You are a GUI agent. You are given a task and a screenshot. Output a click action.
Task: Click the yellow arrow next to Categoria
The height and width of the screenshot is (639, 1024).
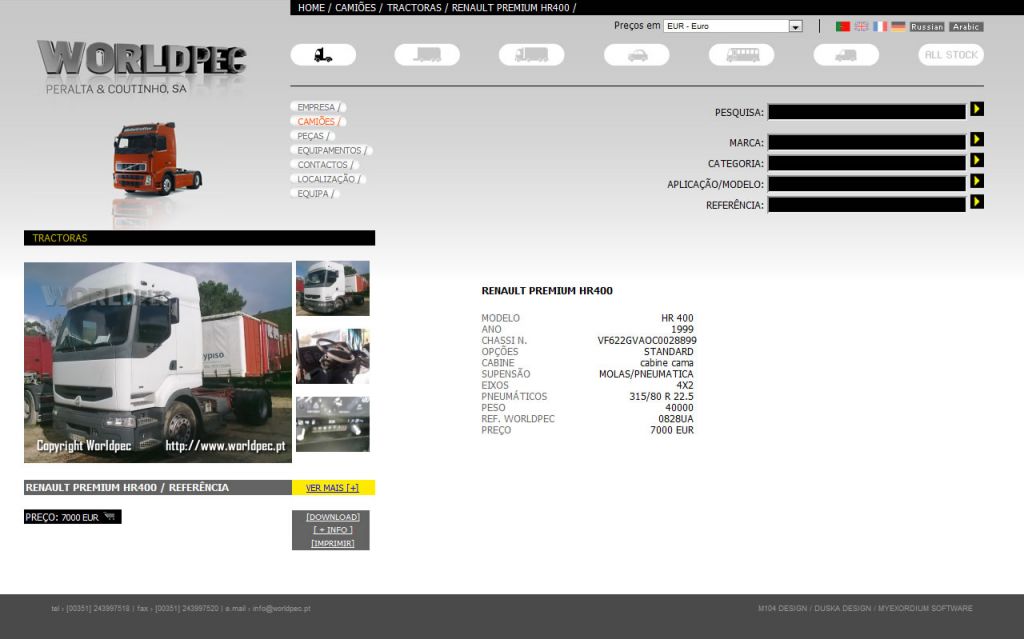[x=977, y=160]
